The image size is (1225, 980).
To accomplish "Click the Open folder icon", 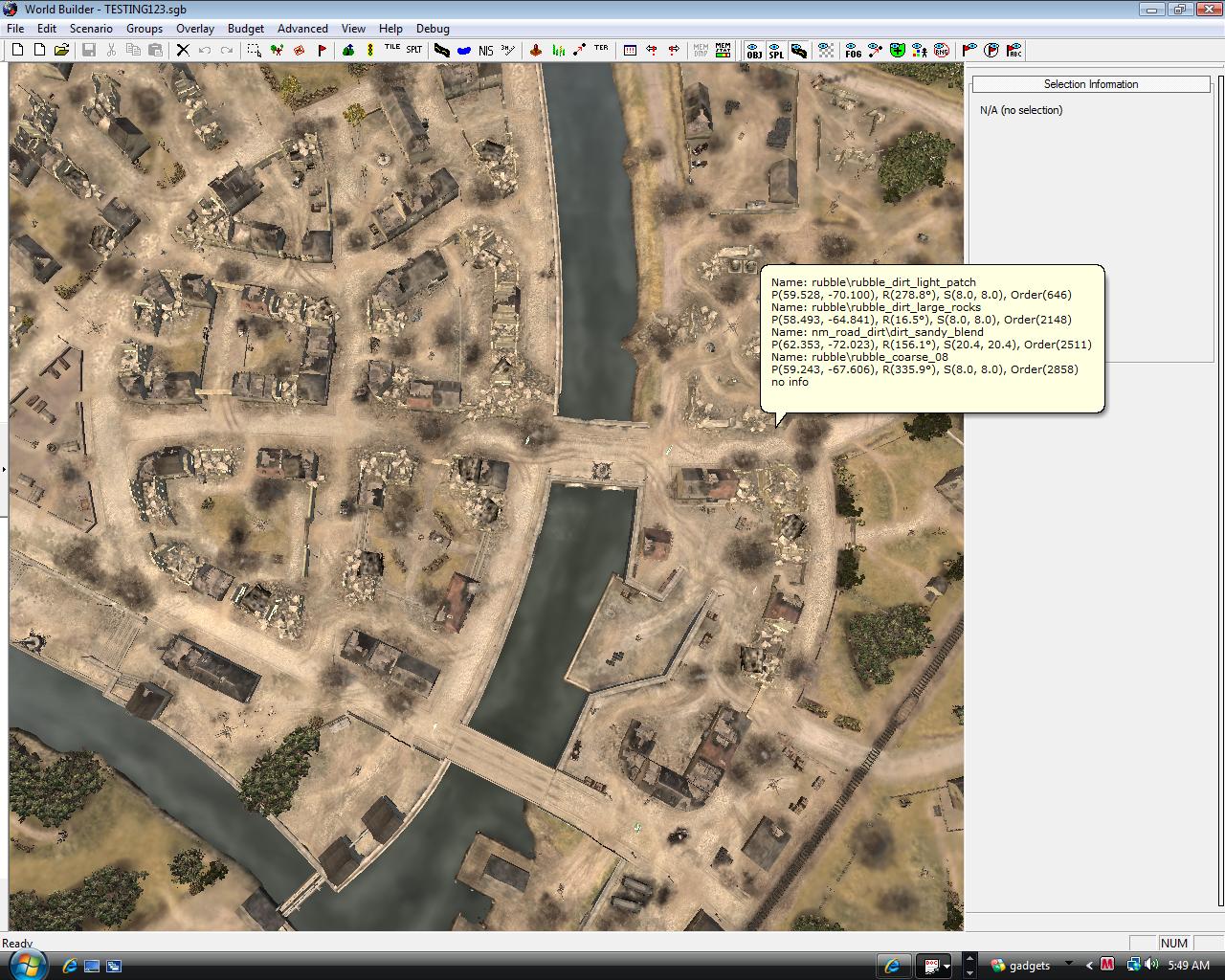I will pos(61,50).
